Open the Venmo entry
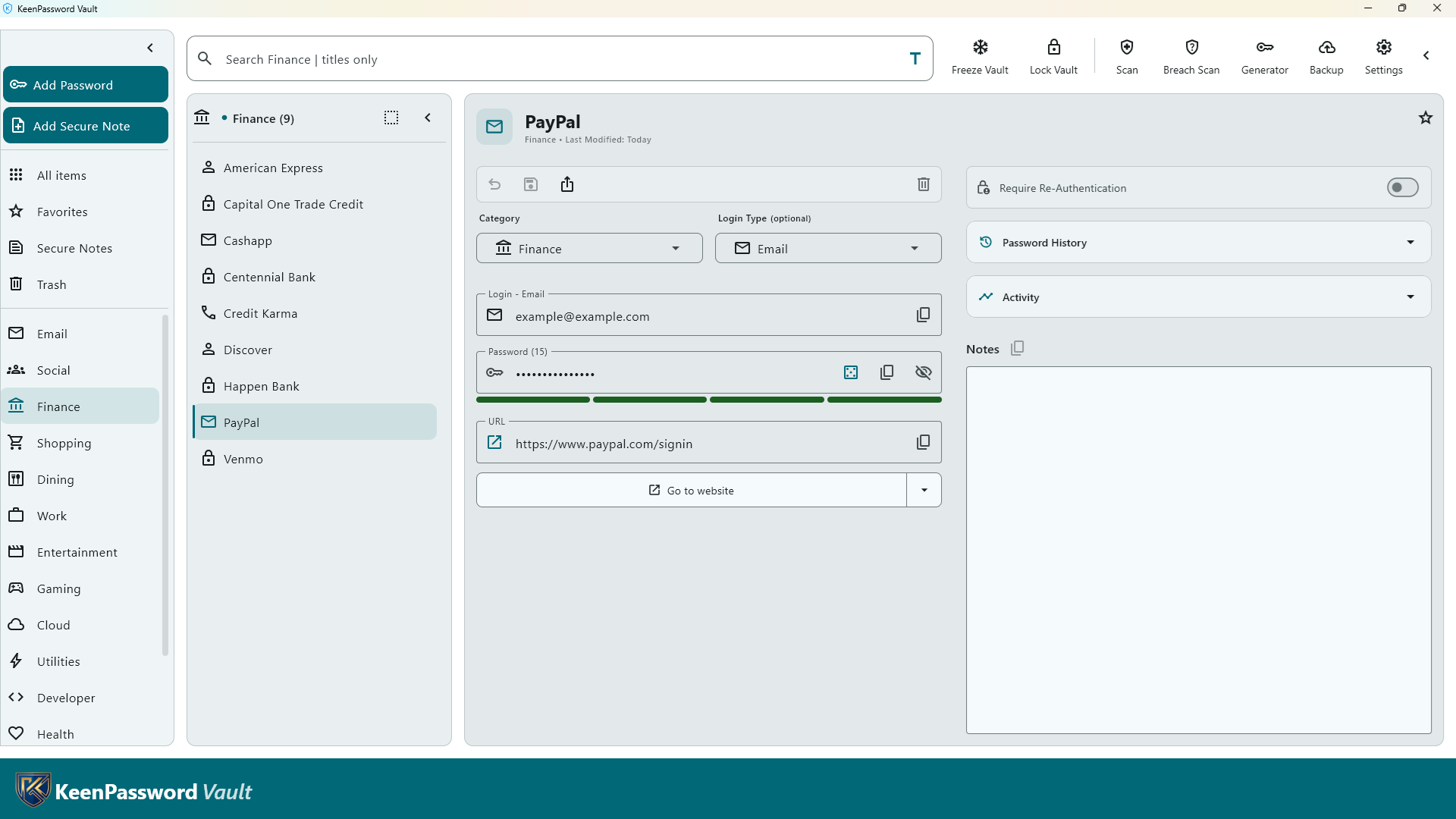 coord(315,459)
